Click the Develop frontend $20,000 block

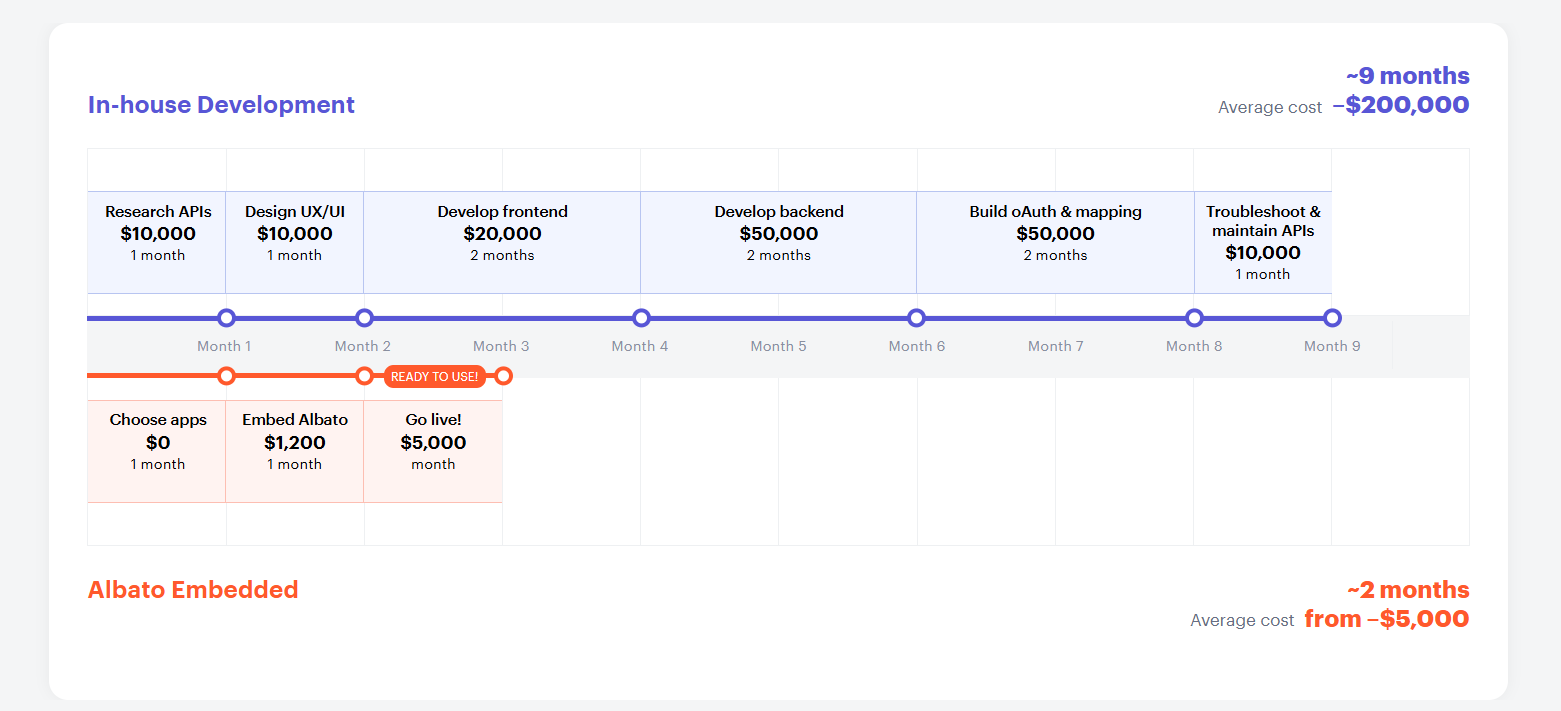point(502,242)
